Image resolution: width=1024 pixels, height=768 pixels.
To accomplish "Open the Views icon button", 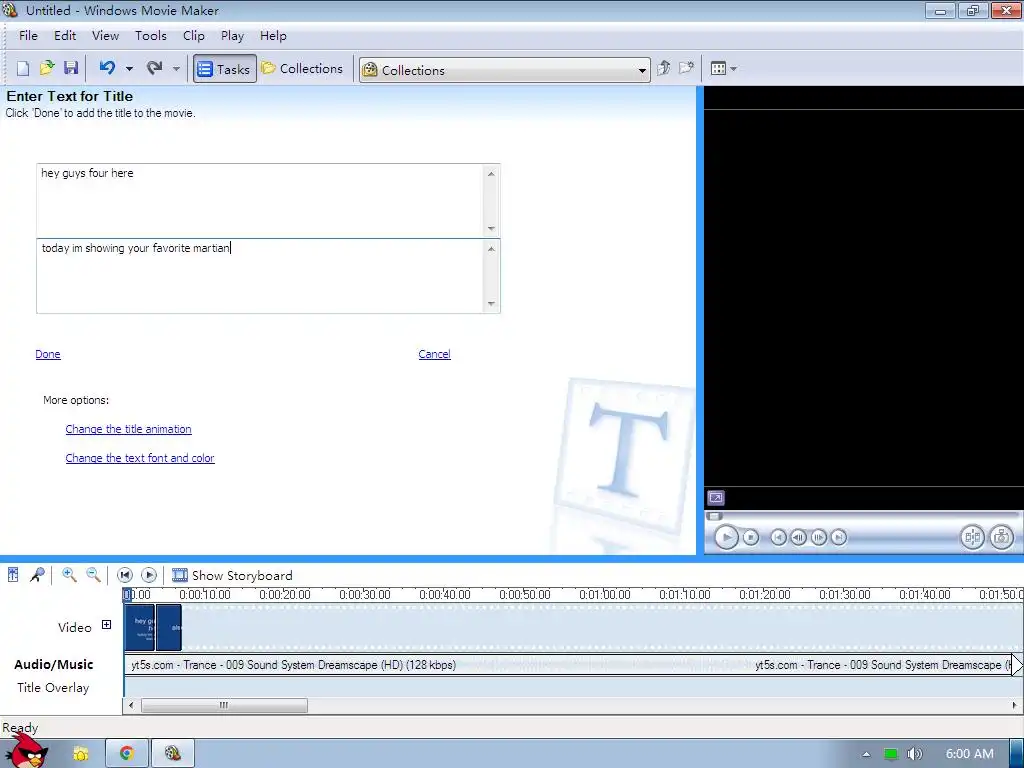I will [x=718, y=69].
